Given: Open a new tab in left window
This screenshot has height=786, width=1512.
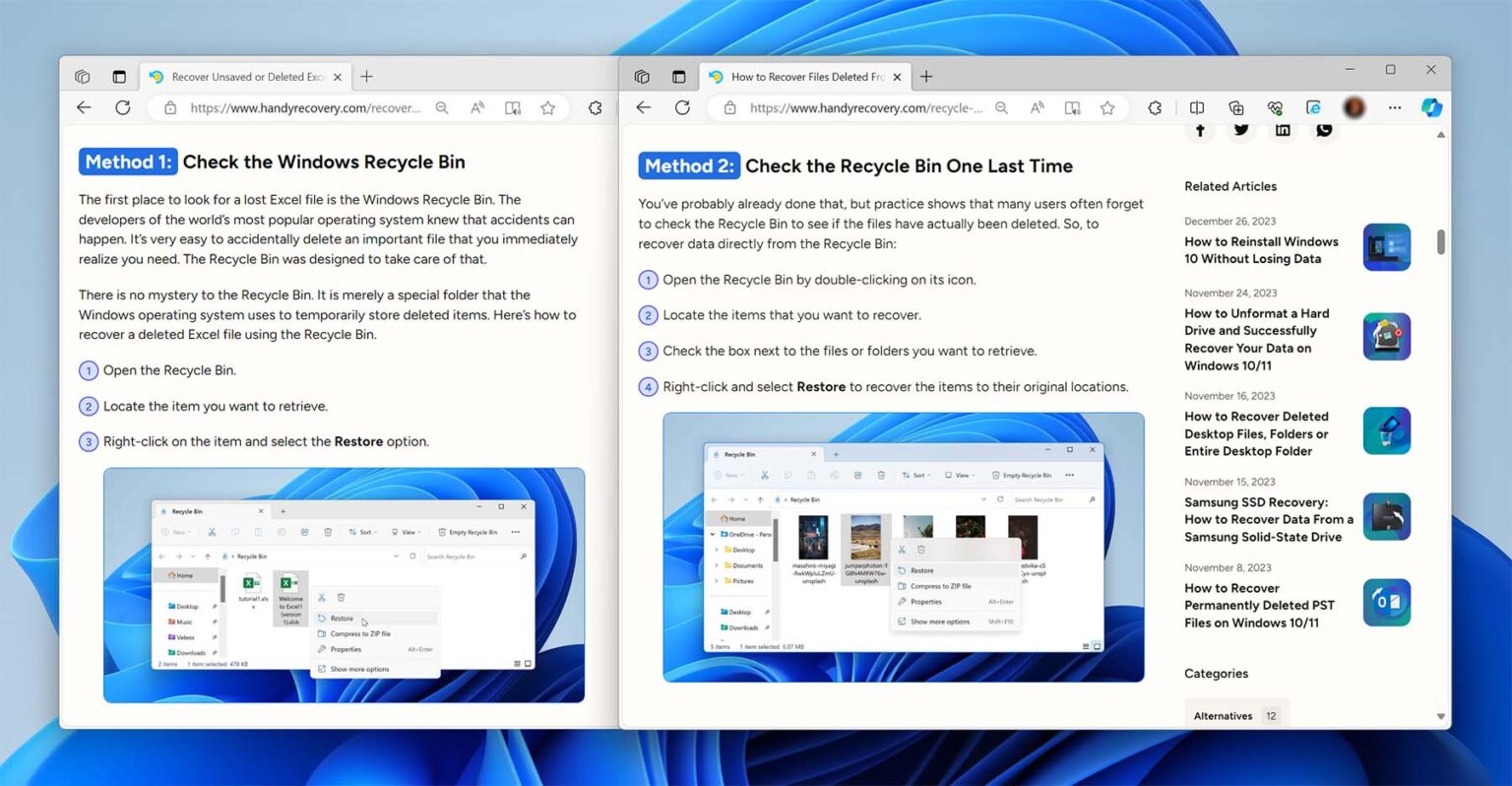Looking at the screenshot, I should (367, 77).
